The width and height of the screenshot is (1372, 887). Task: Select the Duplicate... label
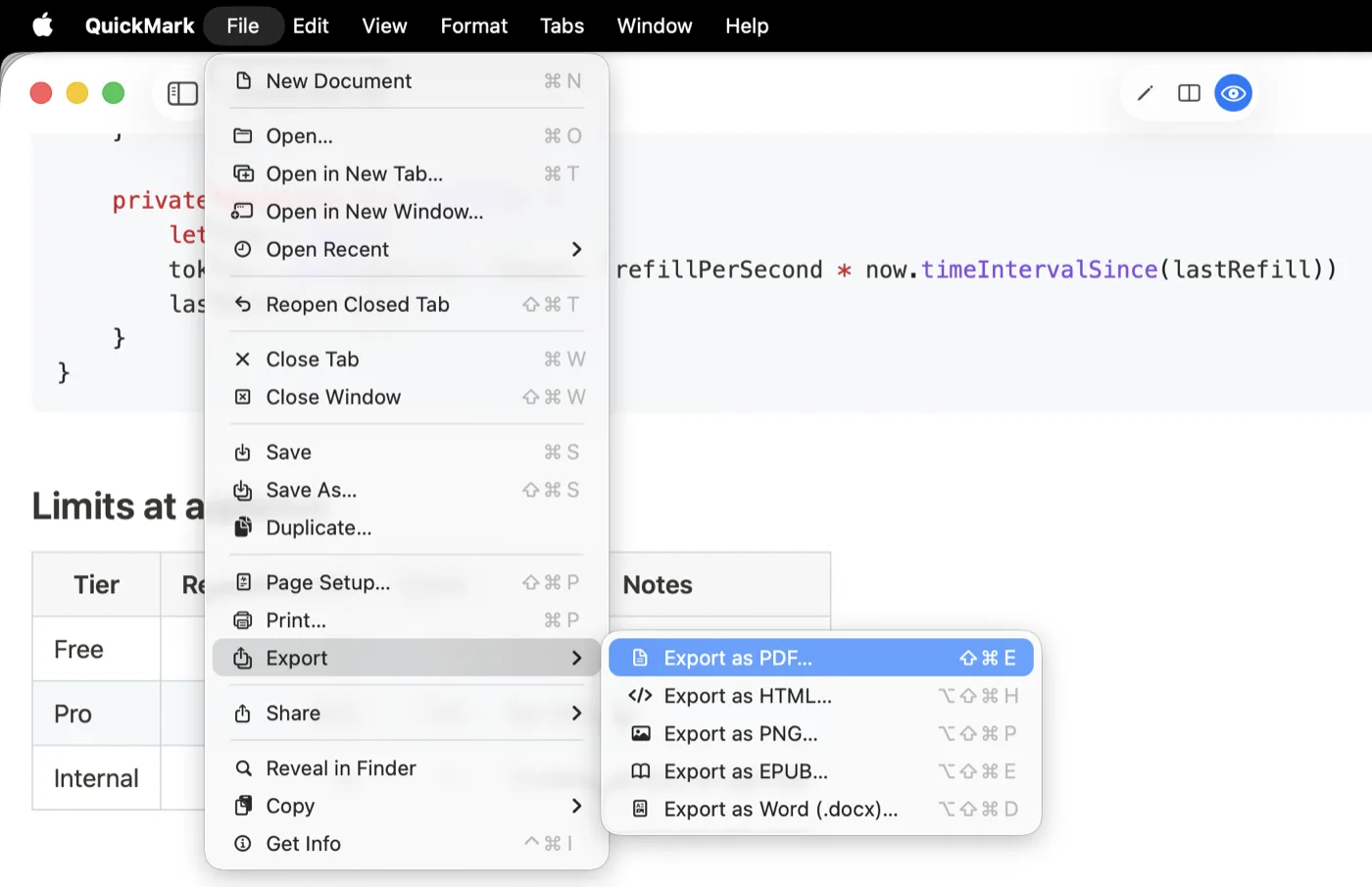pyautogui.click(x=318, y=527)
